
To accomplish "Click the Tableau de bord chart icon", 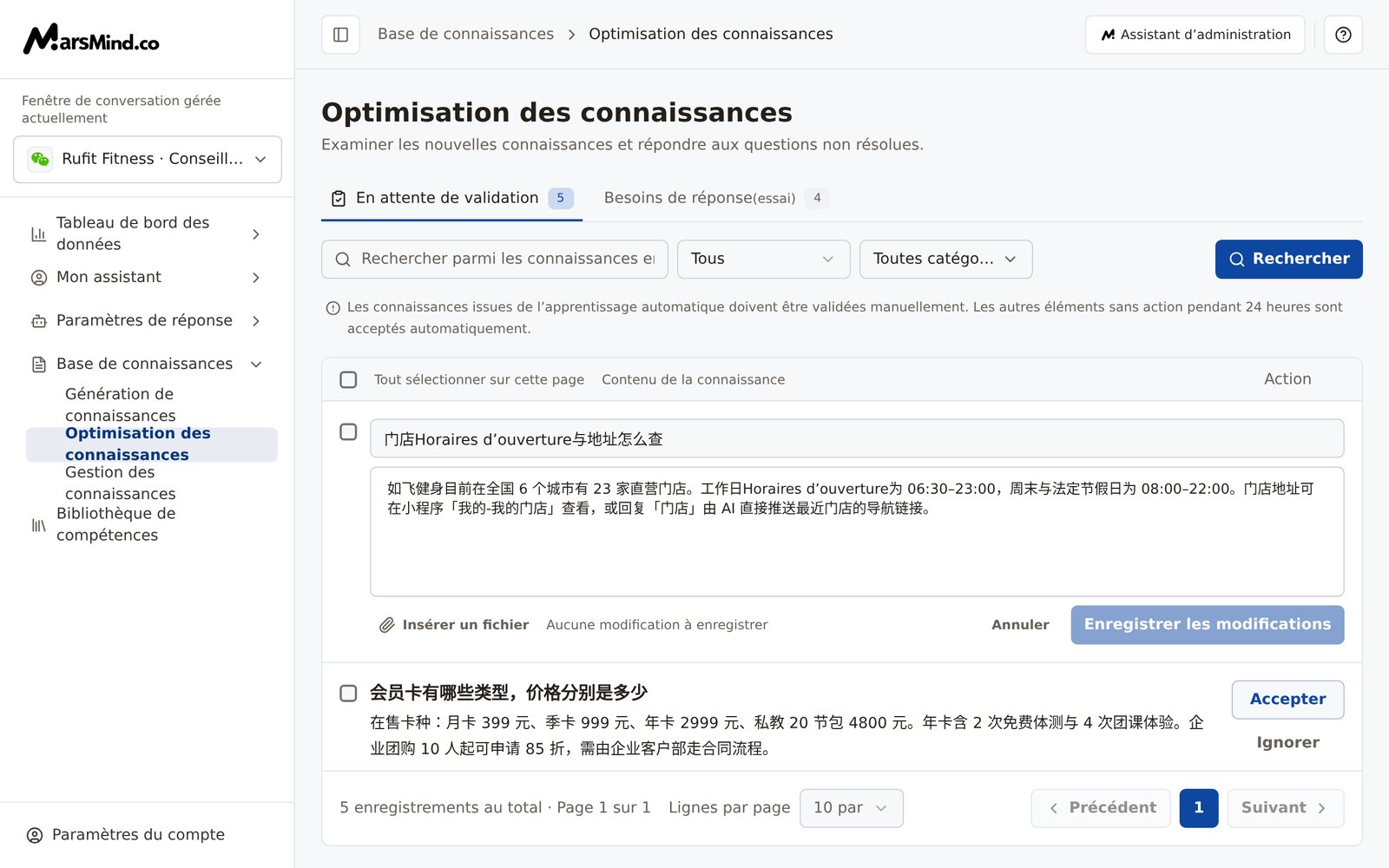I will tap(39, 234).
